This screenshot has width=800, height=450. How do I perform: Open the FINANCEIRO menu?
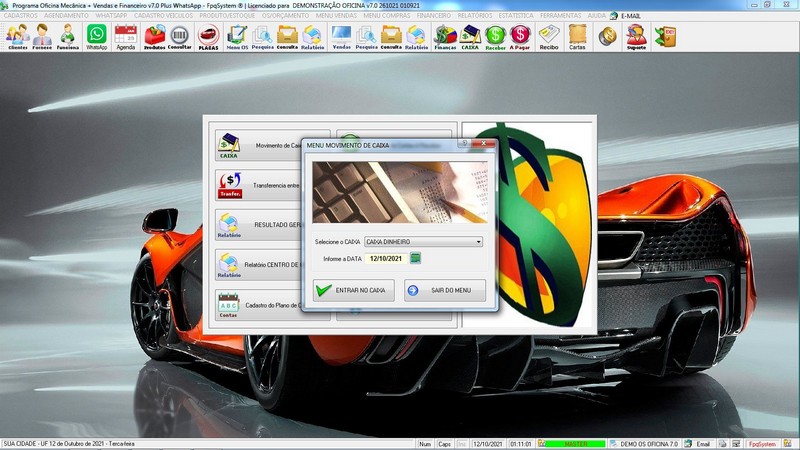434,16
